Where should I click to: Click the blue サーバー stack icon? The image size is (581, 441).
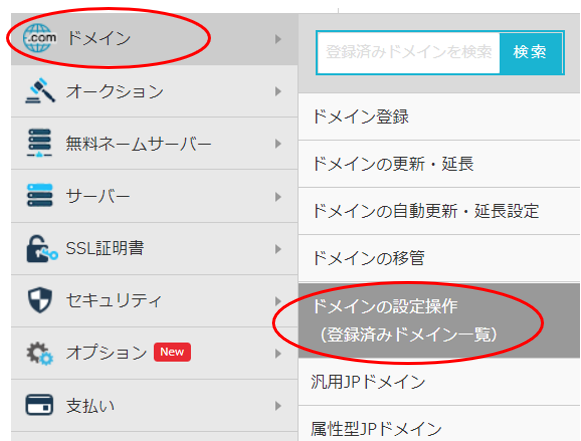pyautogui.click(x=40, y=195)
